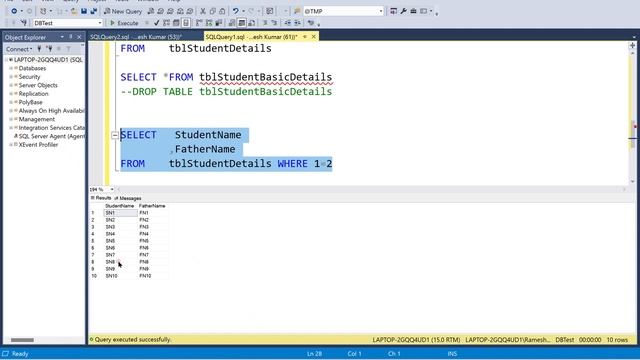Click the Undo arrow icon
The image size is (640, 360).
tap(236, 11)
